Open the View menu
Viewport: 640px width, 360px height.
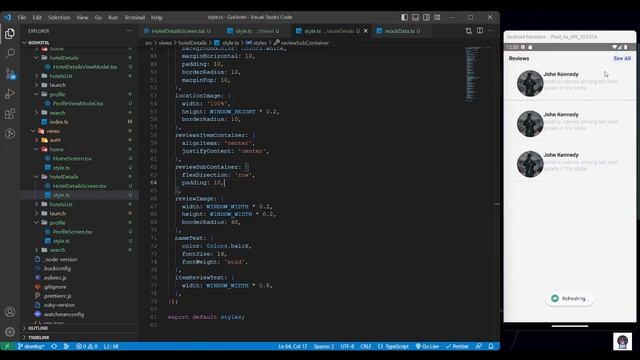(x=82, y=18)
